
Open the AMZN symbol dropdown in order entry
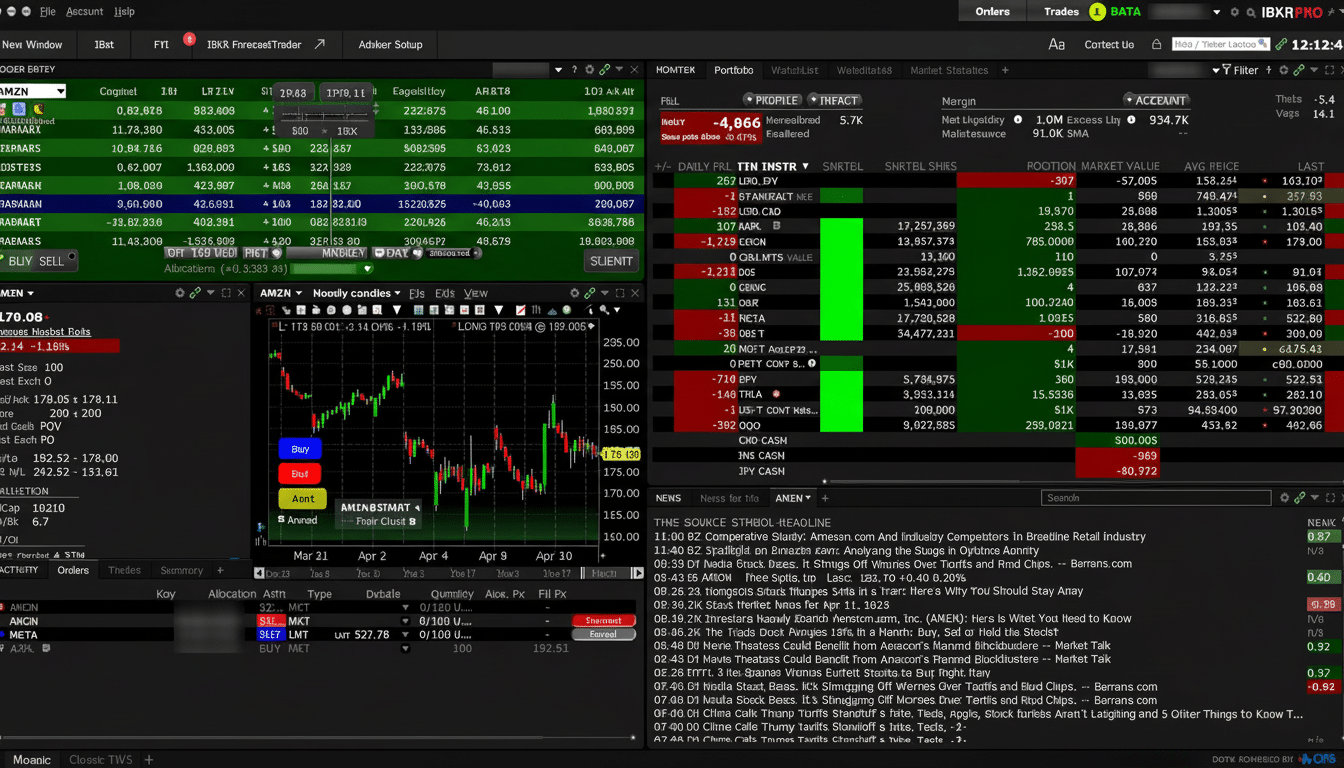coord(33,91)
